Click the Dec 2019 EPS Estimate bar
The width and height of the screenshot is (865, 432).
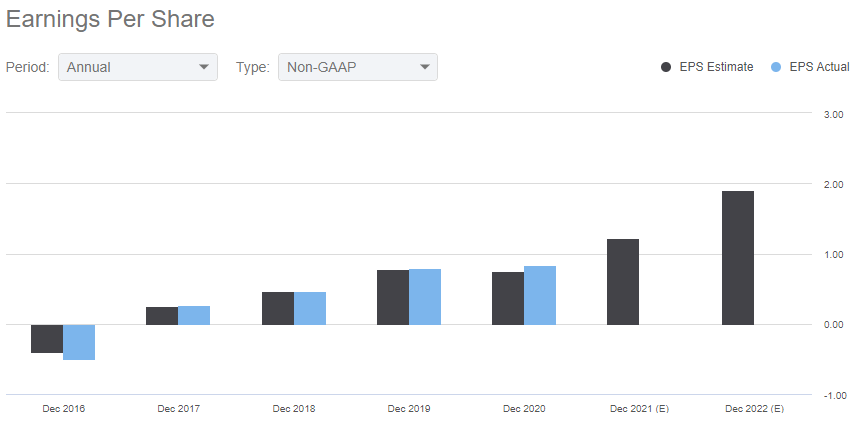[393, 297]
